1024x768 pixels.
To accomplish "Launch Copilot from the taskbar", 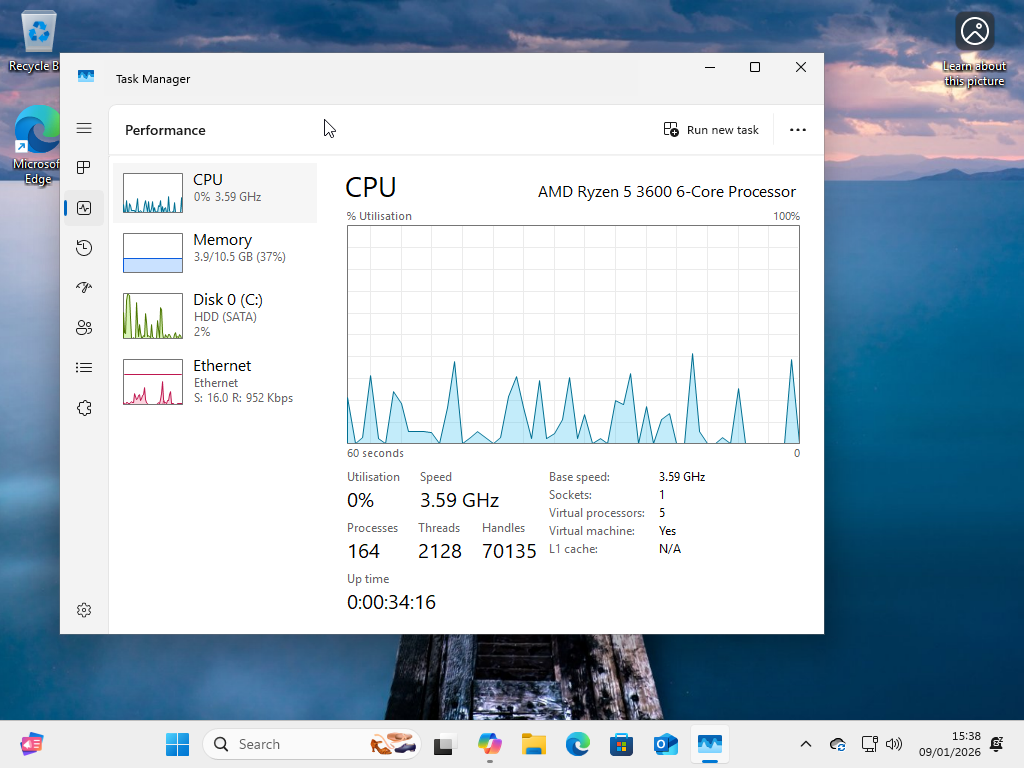I will point(489,744).
